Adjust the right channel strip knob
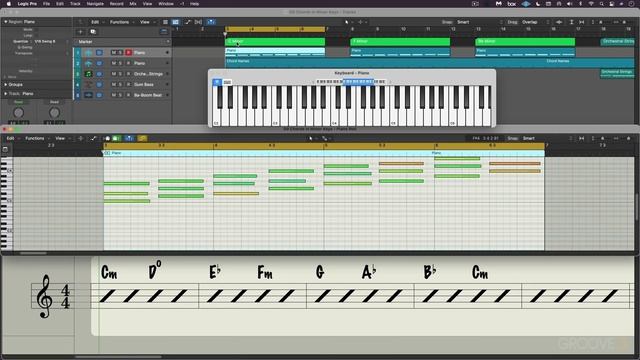The width and height of the screenshot is (640, 360). [54, 113]
